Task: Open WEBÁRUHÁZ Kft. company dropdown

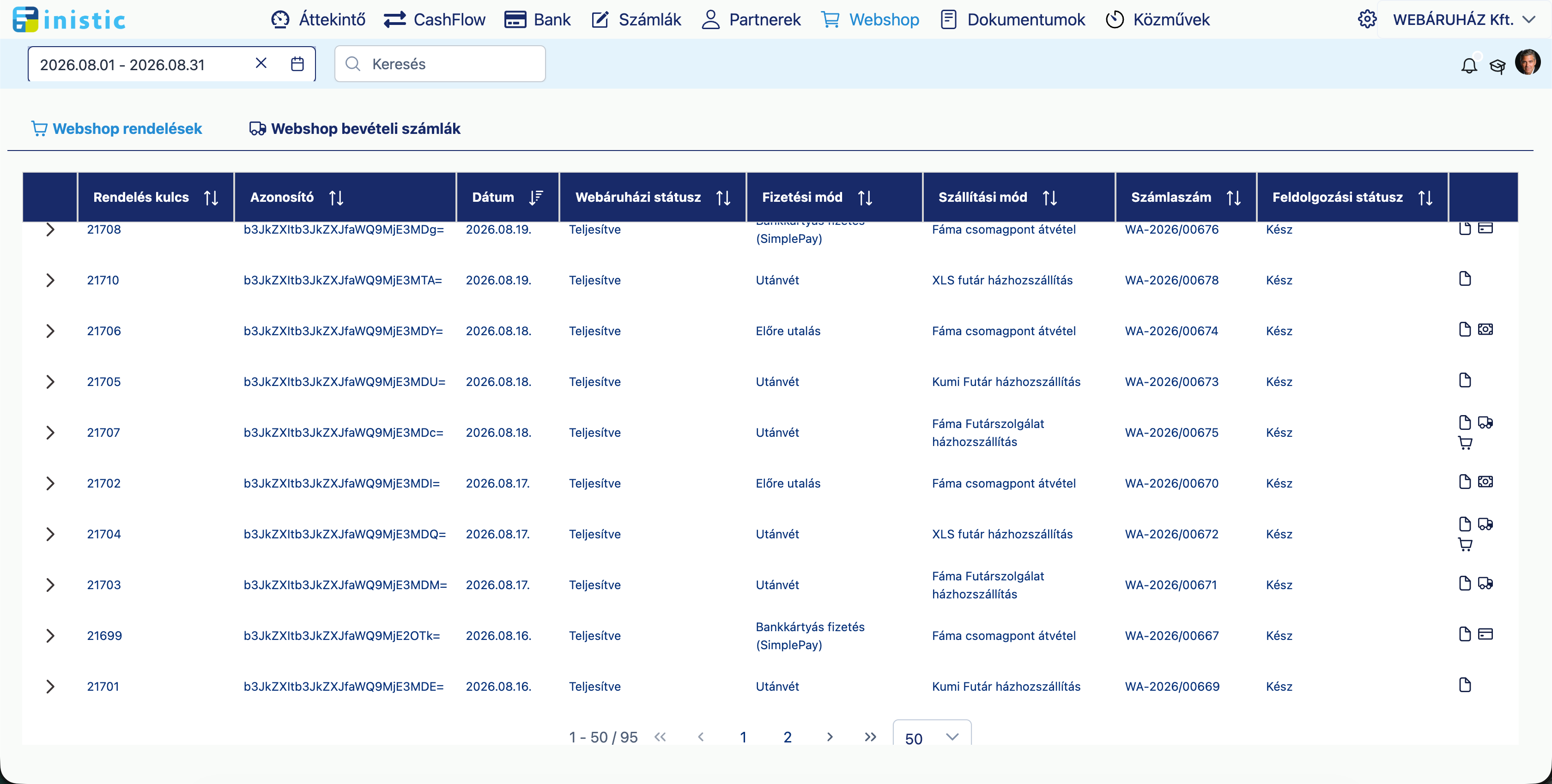Action: point(1464,19)
